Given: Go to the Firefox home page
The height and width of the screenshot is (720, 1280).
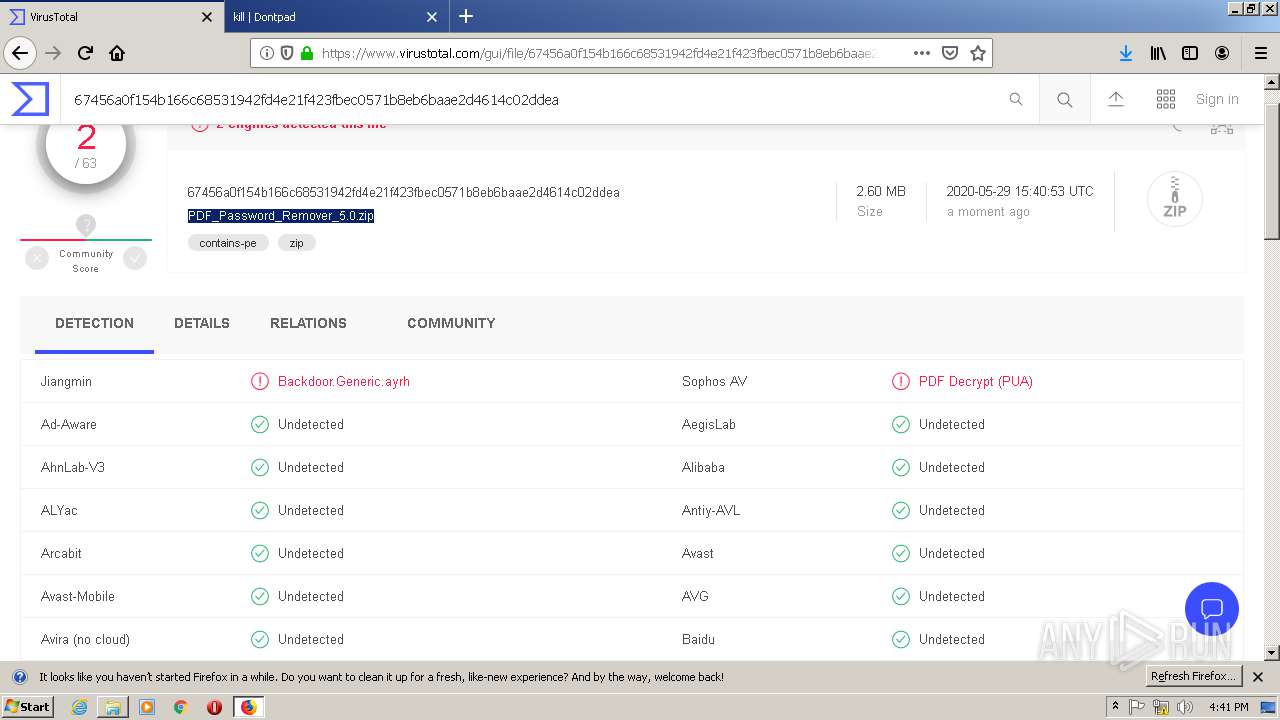Looking at the screenshot, I should coord(117,53).
